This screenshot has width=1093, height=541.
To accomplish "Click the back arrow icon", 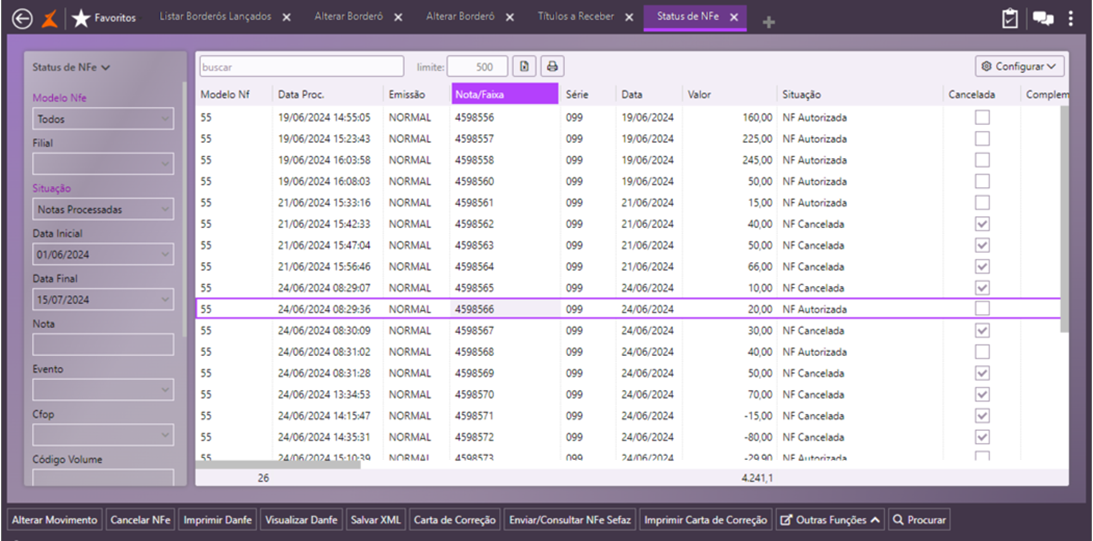I will (x=22, y=18).
